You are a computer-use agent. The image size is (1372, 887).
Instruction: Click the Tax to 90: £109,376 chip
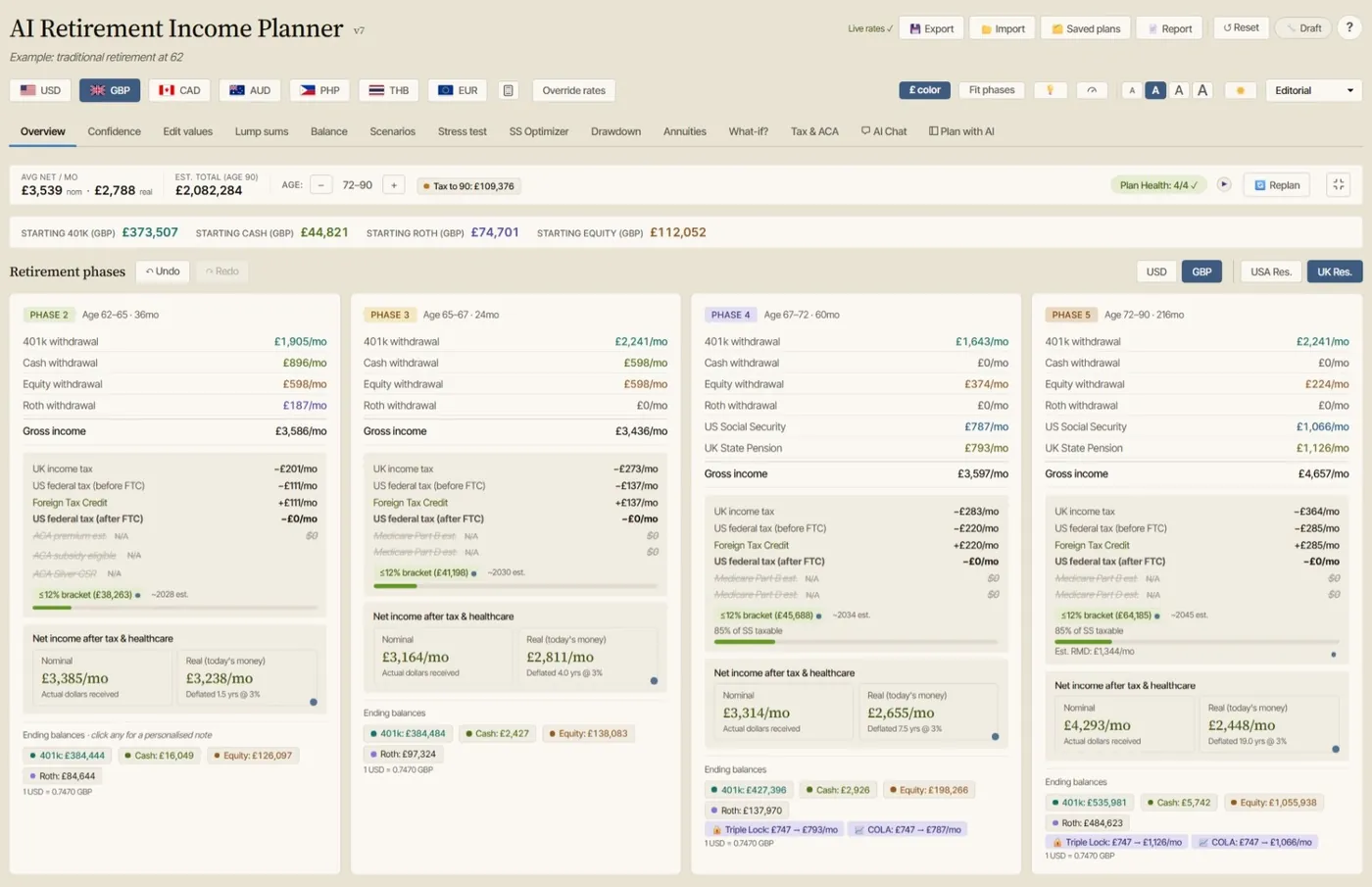(x=468, y=185)
